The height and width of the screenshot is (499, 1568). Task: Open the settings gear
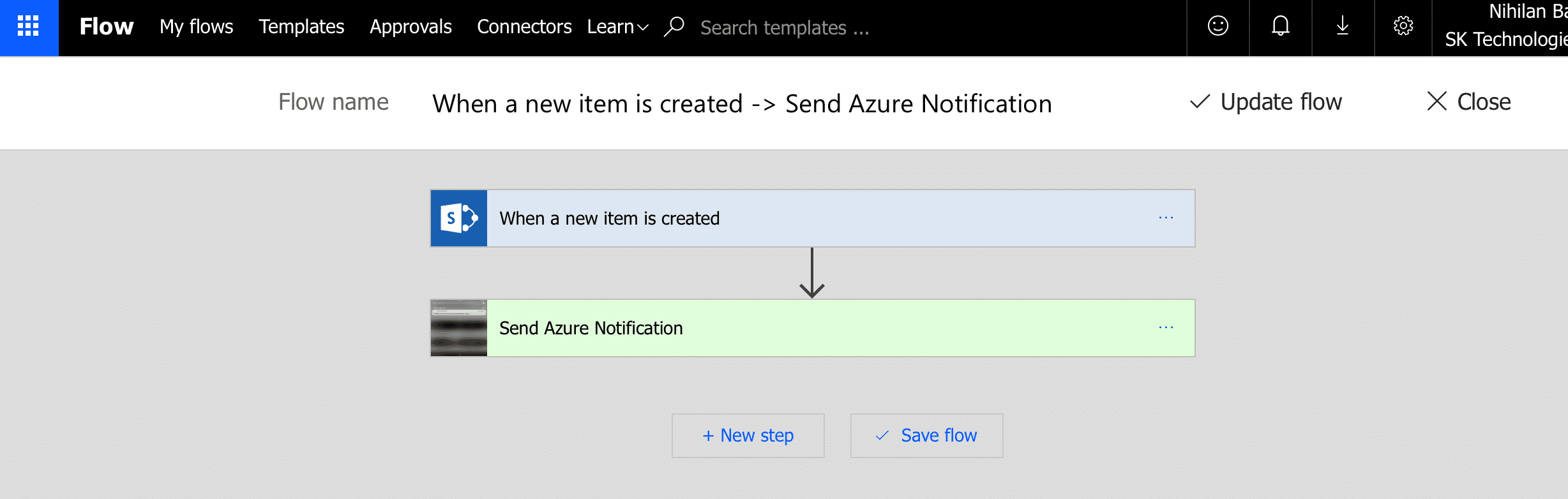(x=1403, y=26)
